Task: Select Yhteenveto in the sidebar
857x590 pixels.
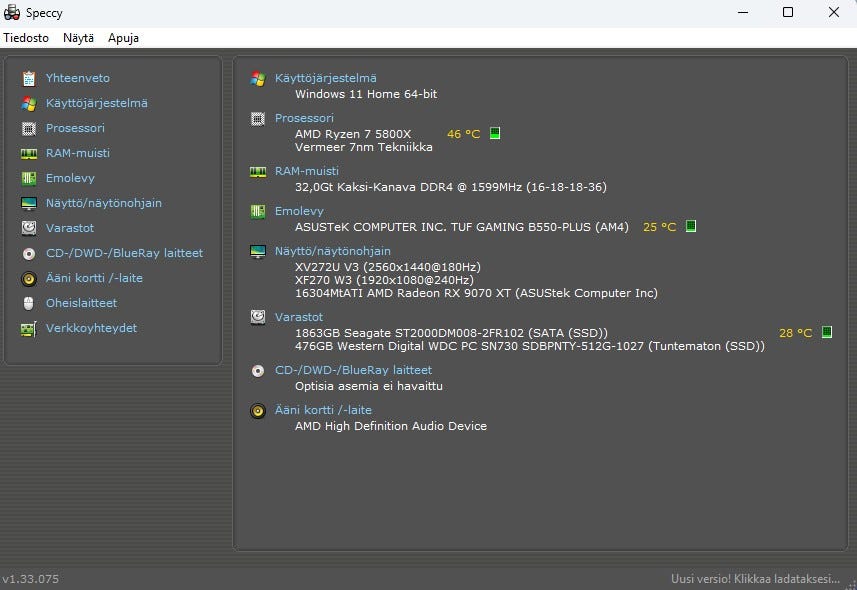Action: [x=78, y=78]
